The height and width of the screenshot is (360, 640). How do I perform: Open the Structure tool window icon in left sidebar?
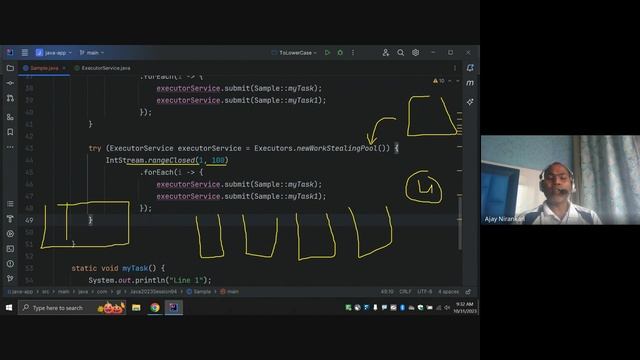click(10, 117)
